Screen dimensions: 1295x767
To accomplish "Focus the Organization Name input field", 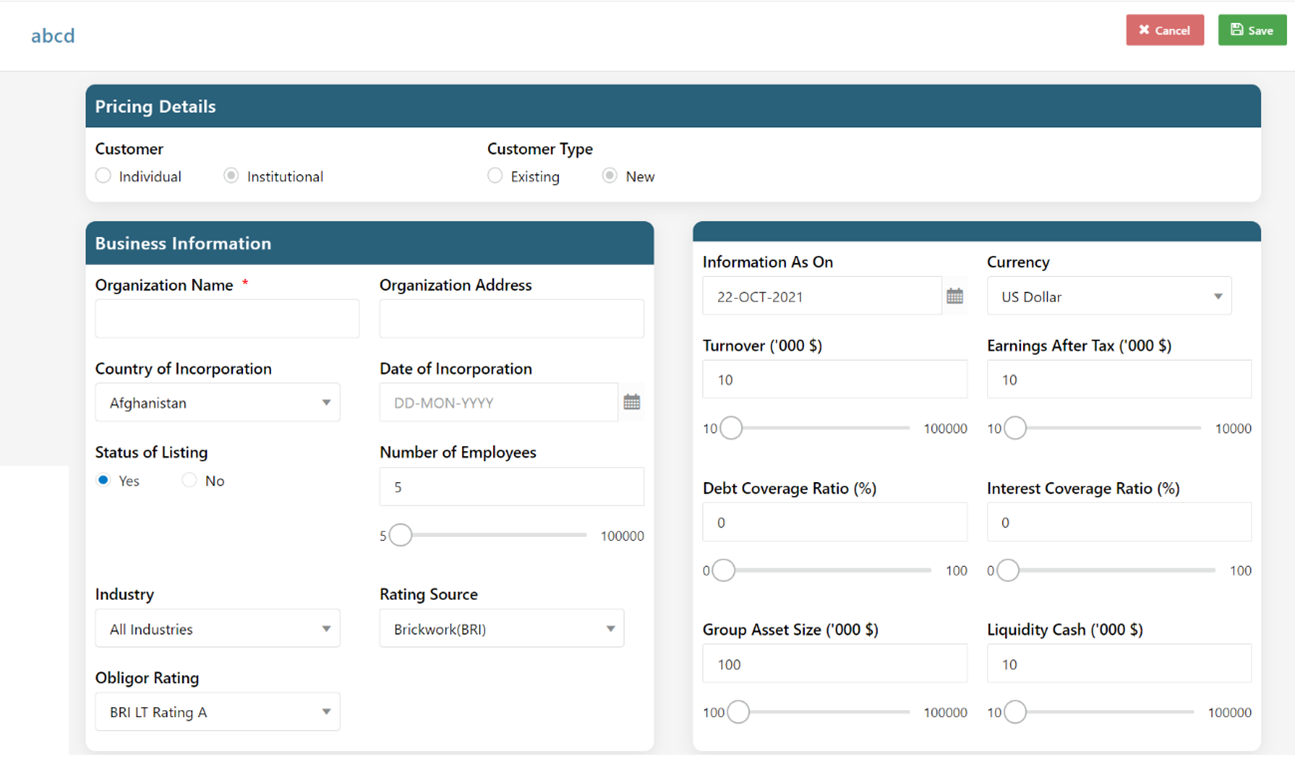I will click(x=227, y=319).
